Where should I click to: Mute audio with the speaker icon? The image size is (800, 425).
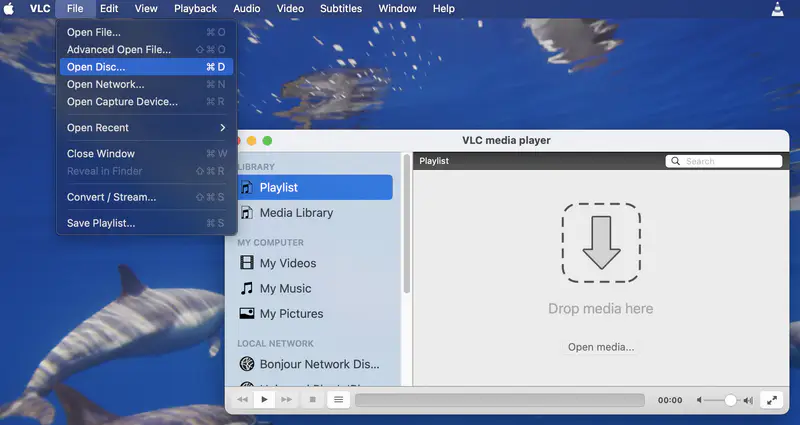[699, 401]
